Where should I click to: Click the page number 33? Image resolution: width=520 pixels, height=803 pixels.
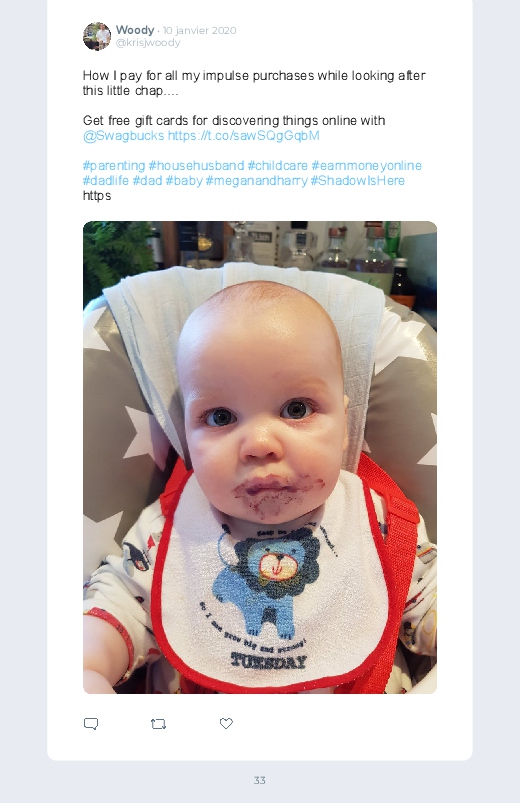[260, 780]
